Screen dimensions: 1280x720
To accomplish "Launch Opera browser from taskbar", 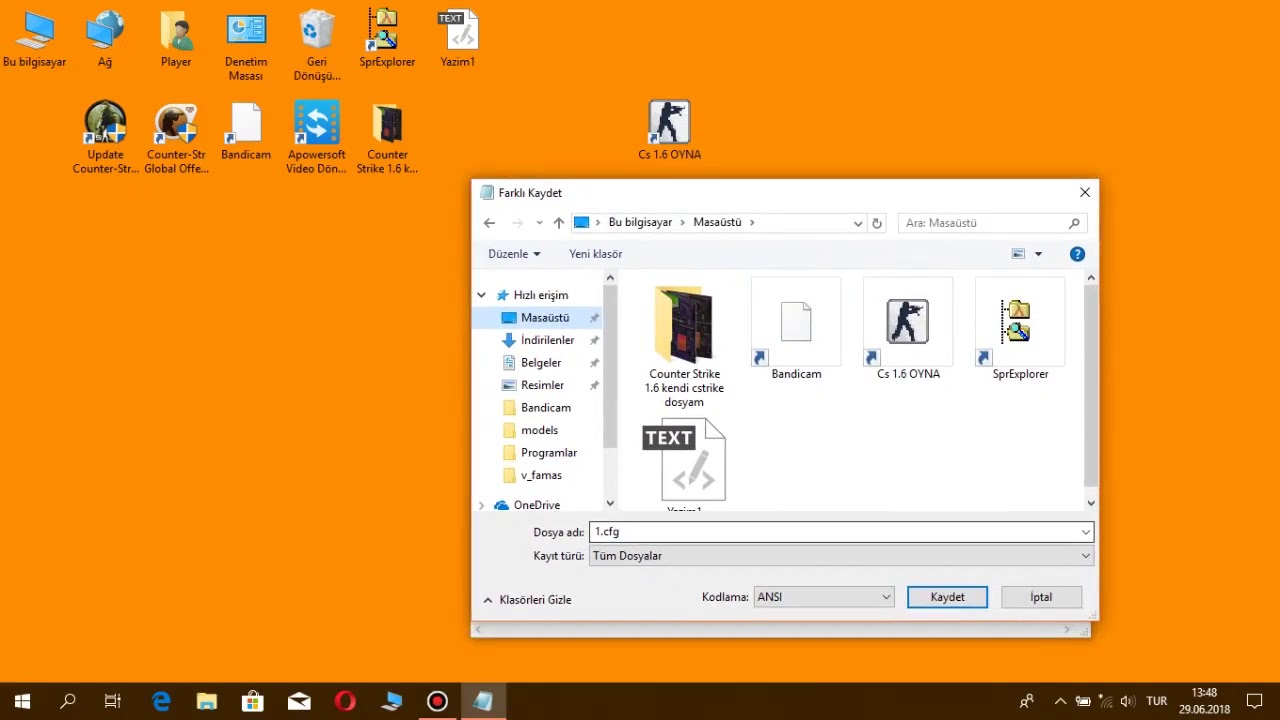I will coord(345,702).
